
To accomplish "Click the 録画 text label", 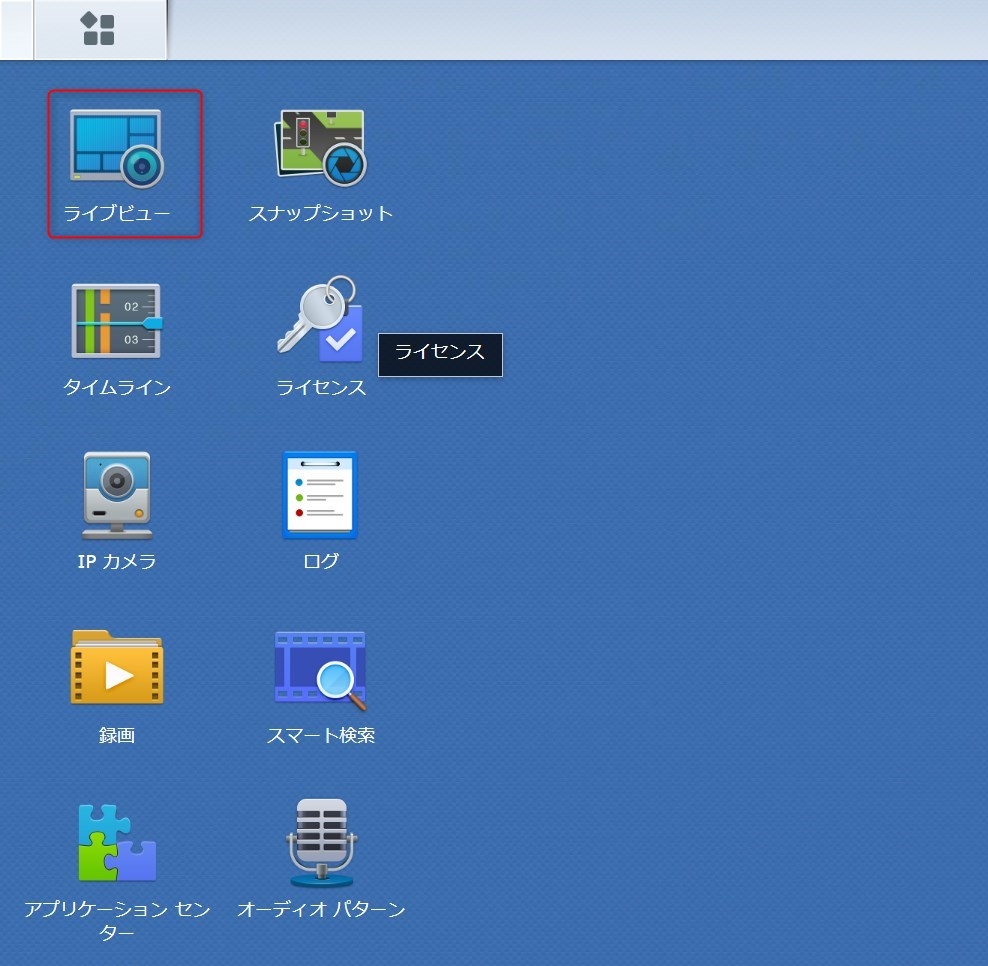I will click(117, 735).
